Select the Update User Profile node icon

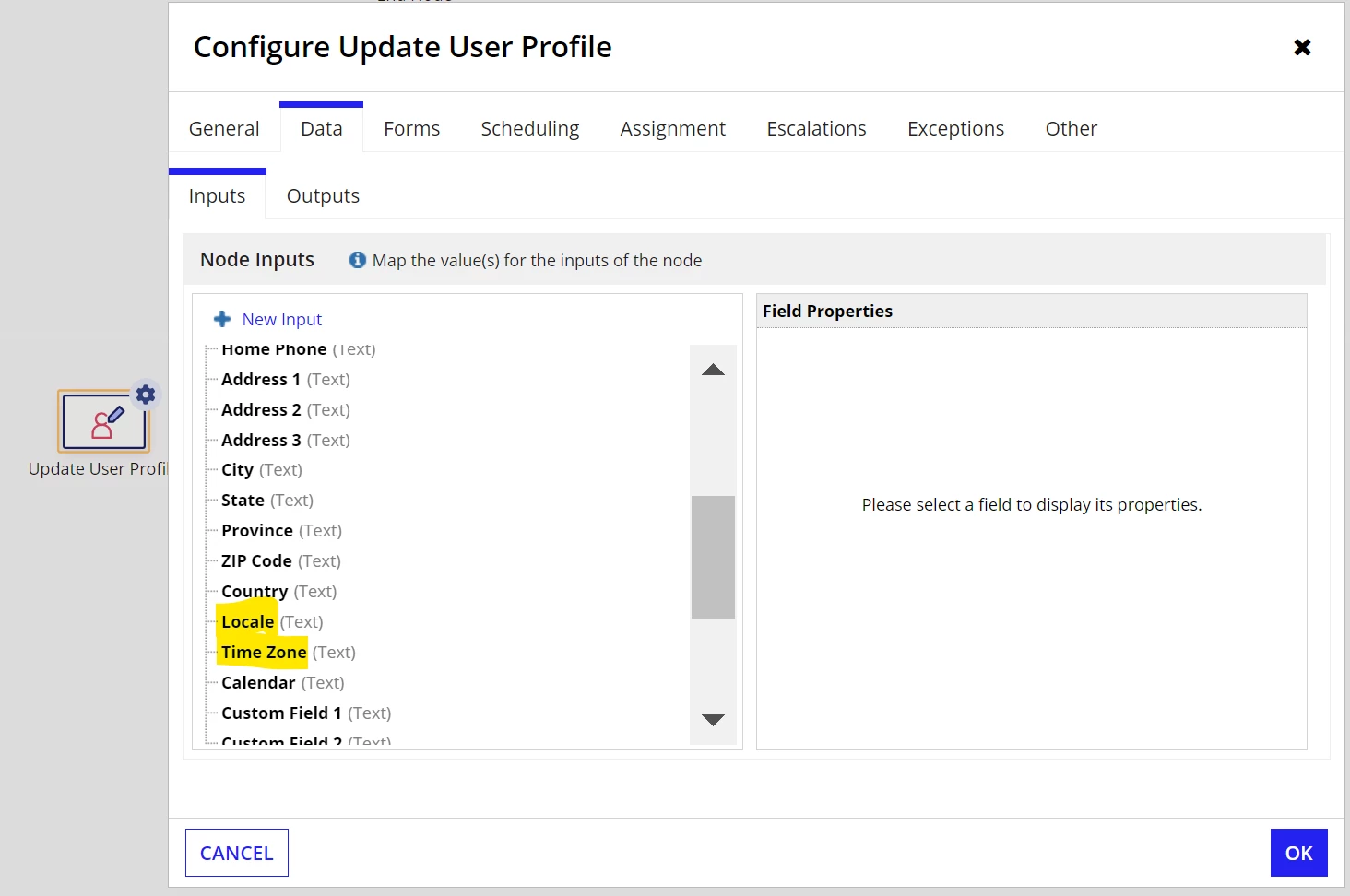point(103,421)
